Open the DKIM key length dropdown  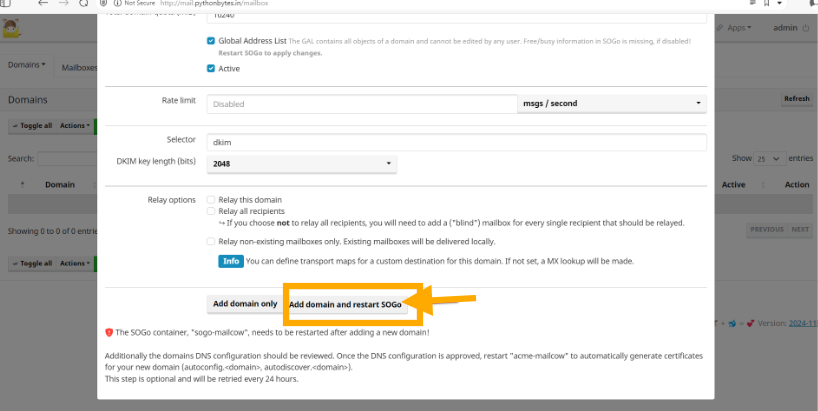click(302, 163)
